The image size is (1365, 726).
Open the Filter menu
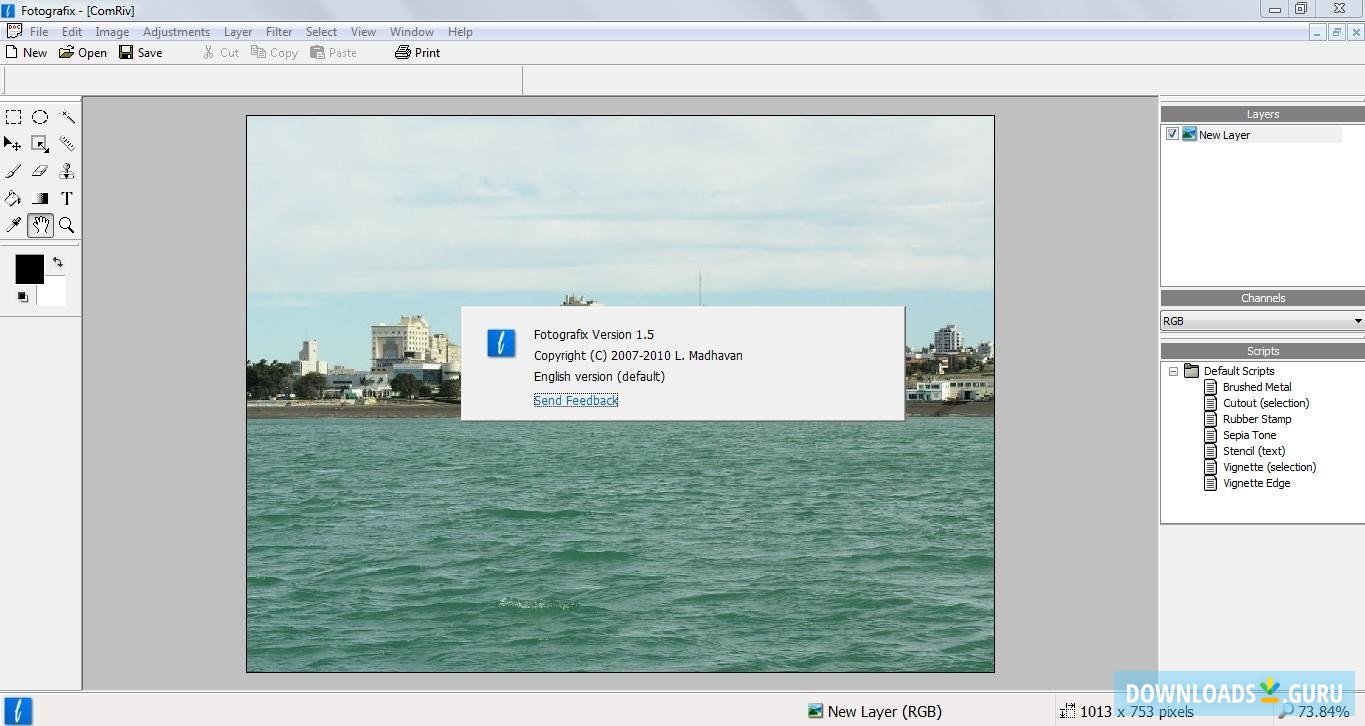(279, 32)
